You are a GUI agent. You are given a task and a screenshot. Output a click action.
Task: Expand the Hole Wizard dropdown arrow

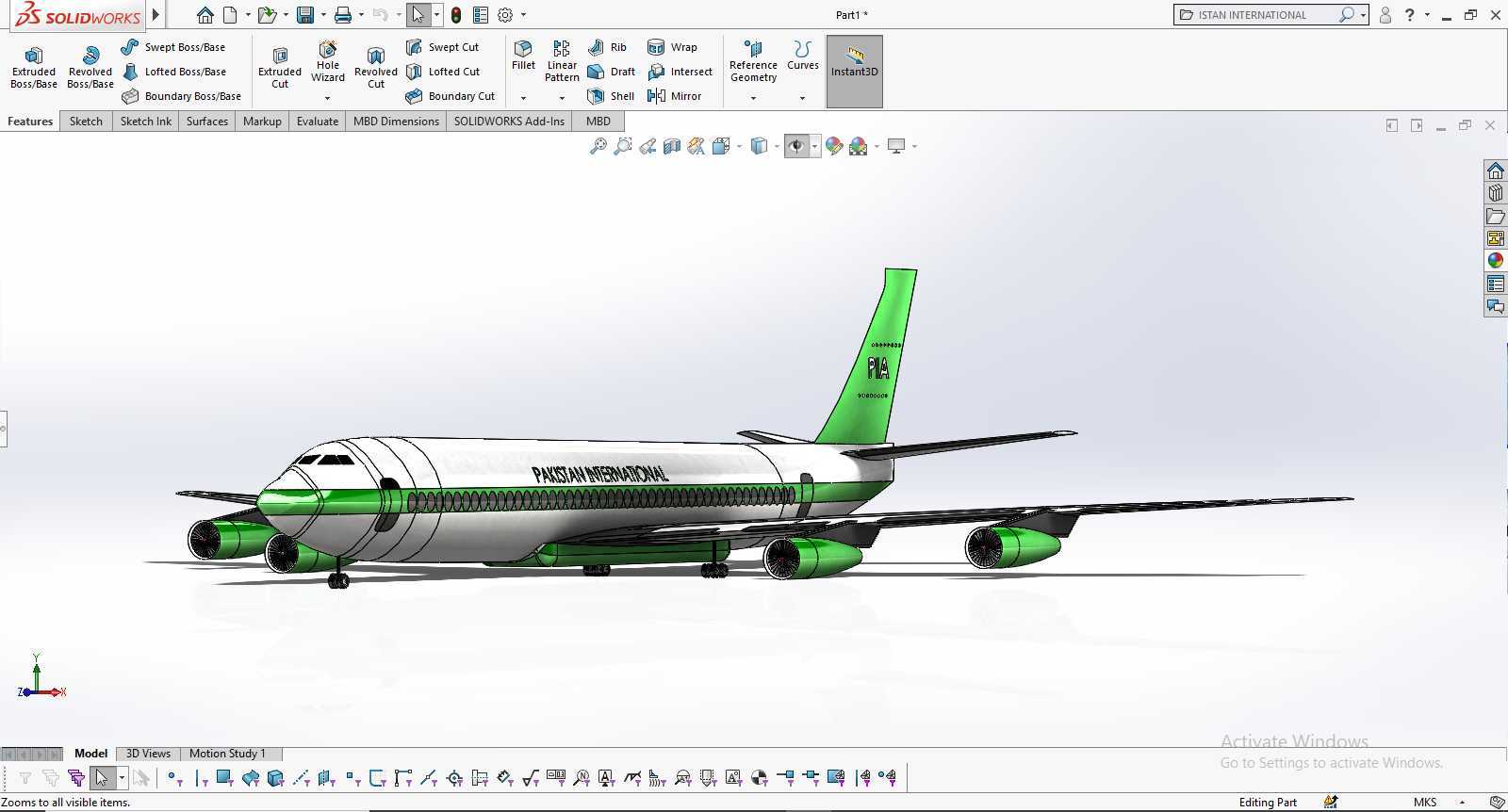coord(328,98)
